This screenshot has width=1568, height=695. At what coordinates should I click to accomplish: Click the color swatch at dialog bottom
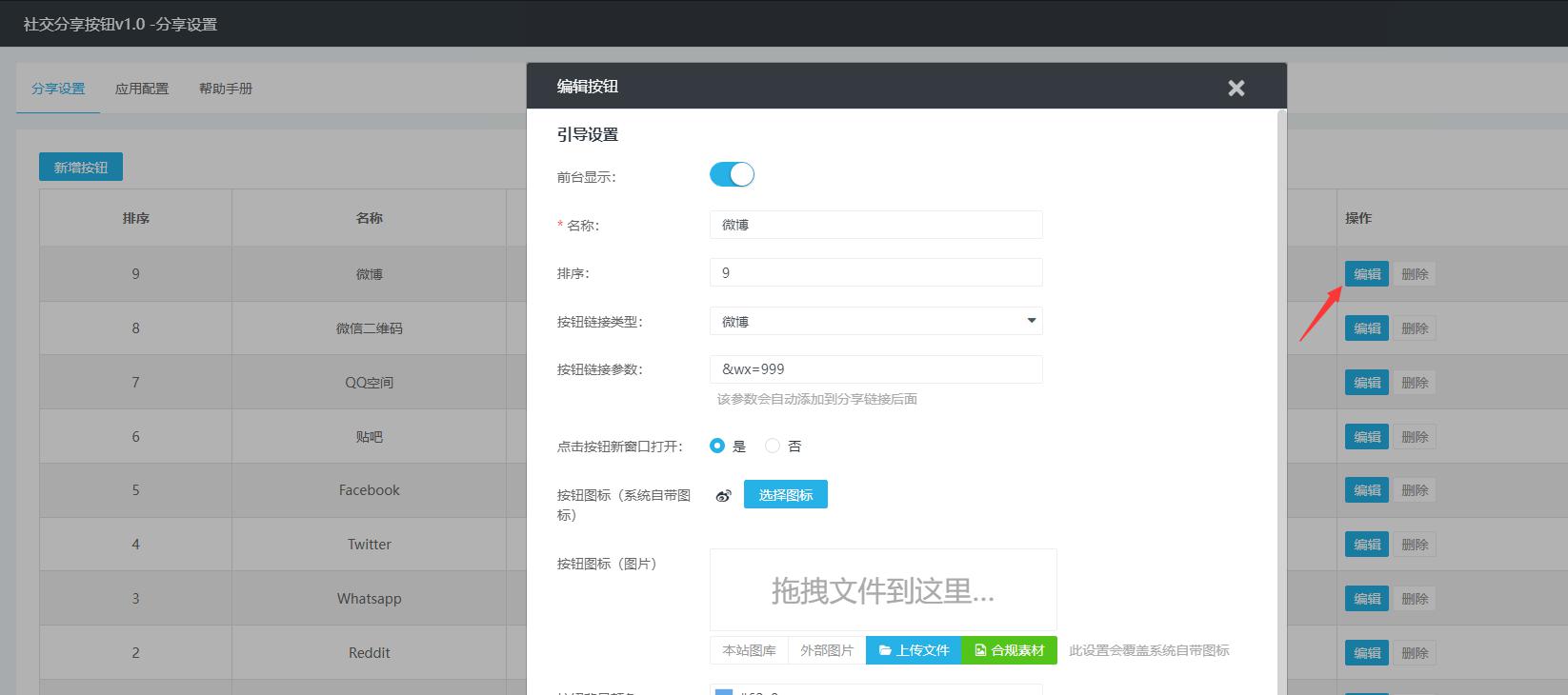coord(724,691)
